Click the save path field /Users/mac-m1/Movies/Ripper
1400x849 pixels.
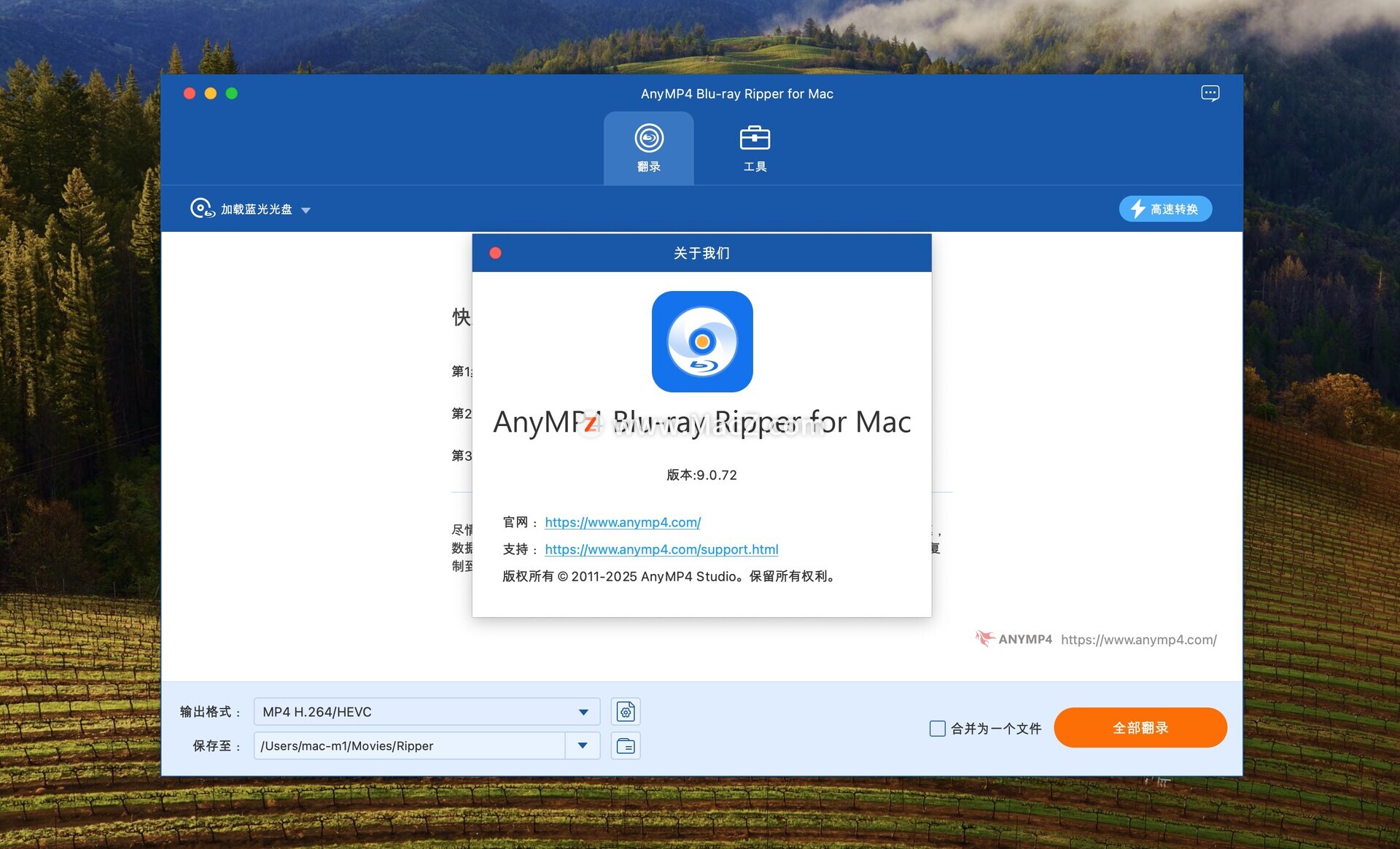(x=409, y=745)
